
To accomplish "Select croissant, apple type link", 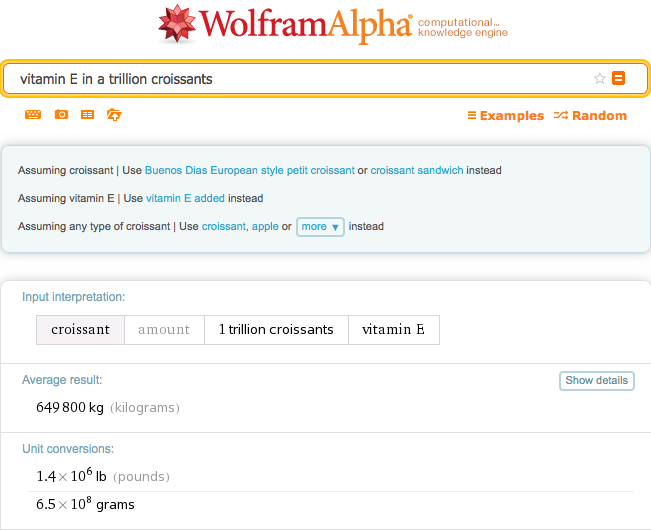I will [240, 226].
